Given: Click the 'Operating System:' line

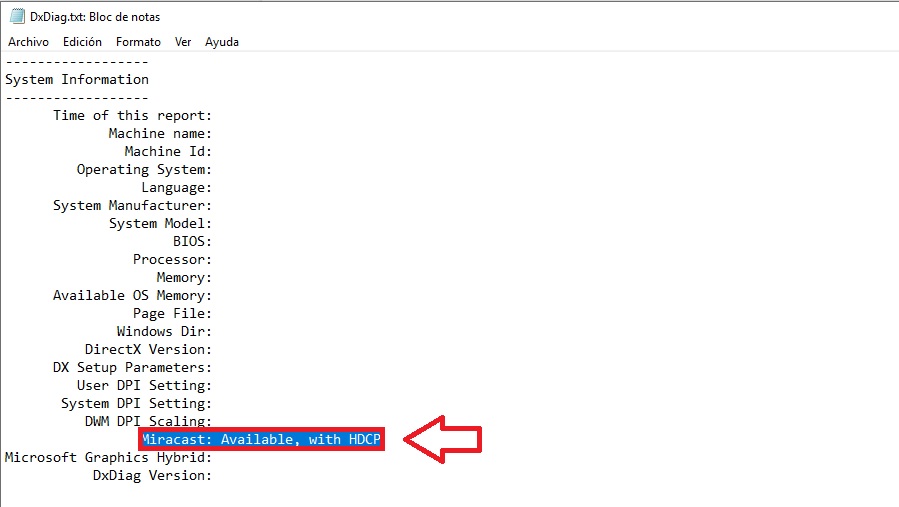Looking at the screenshot, I should [144, 169].
